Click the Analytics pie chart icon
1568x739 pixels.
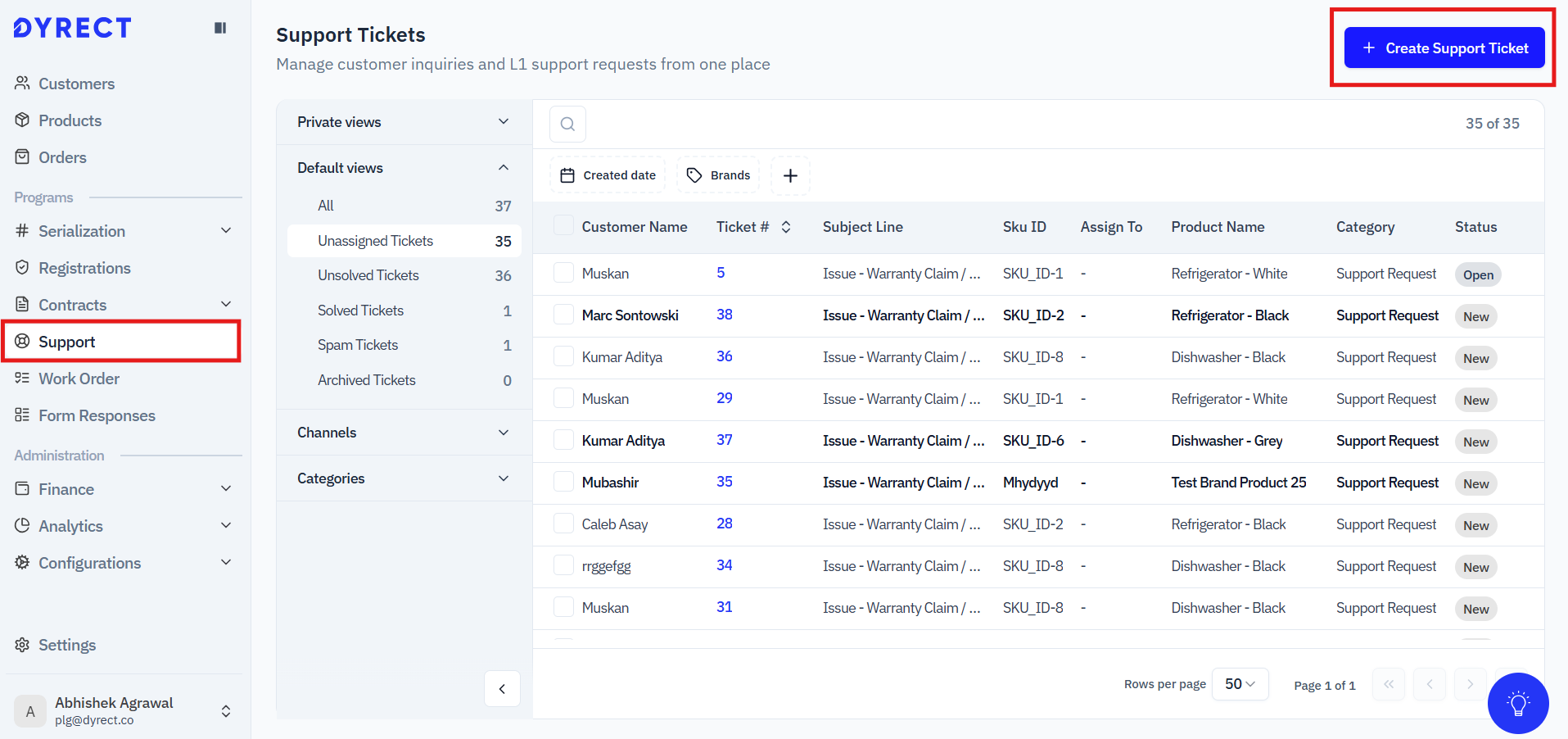pyautogui.click(x=22, y=525)
